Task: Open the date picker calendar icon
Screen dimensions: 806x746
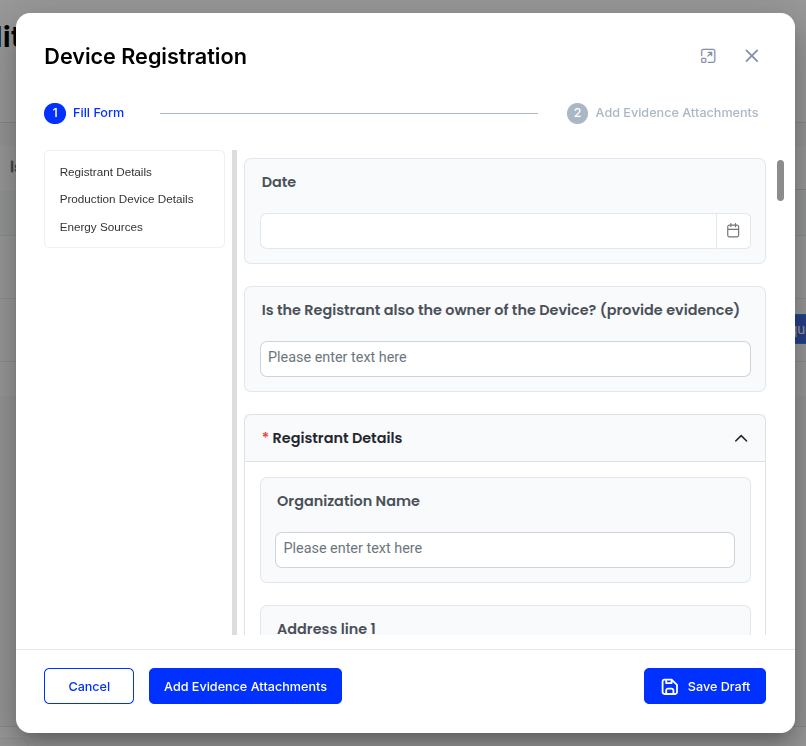Action: [x=733, y=230]
